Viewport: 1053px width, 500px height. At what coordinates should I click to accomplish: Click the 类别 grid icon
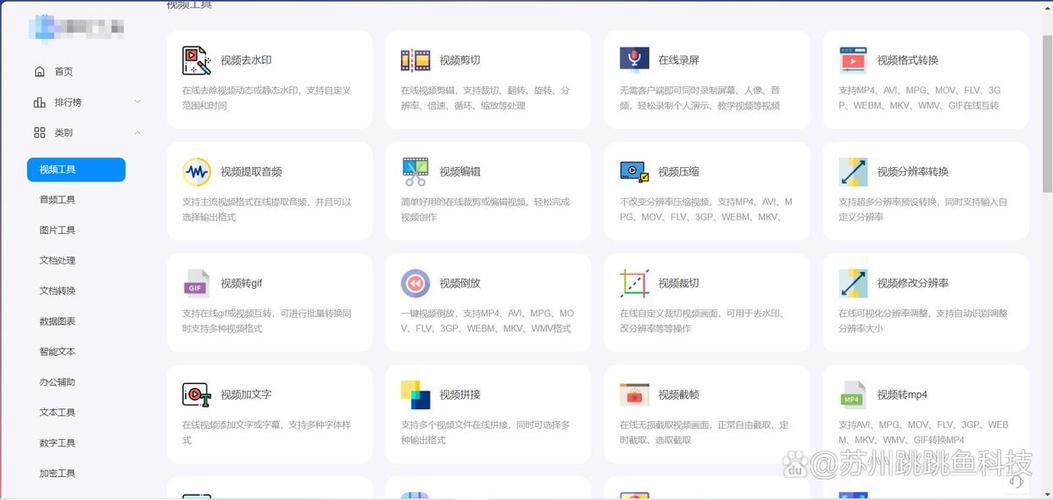tap(40, 133)
